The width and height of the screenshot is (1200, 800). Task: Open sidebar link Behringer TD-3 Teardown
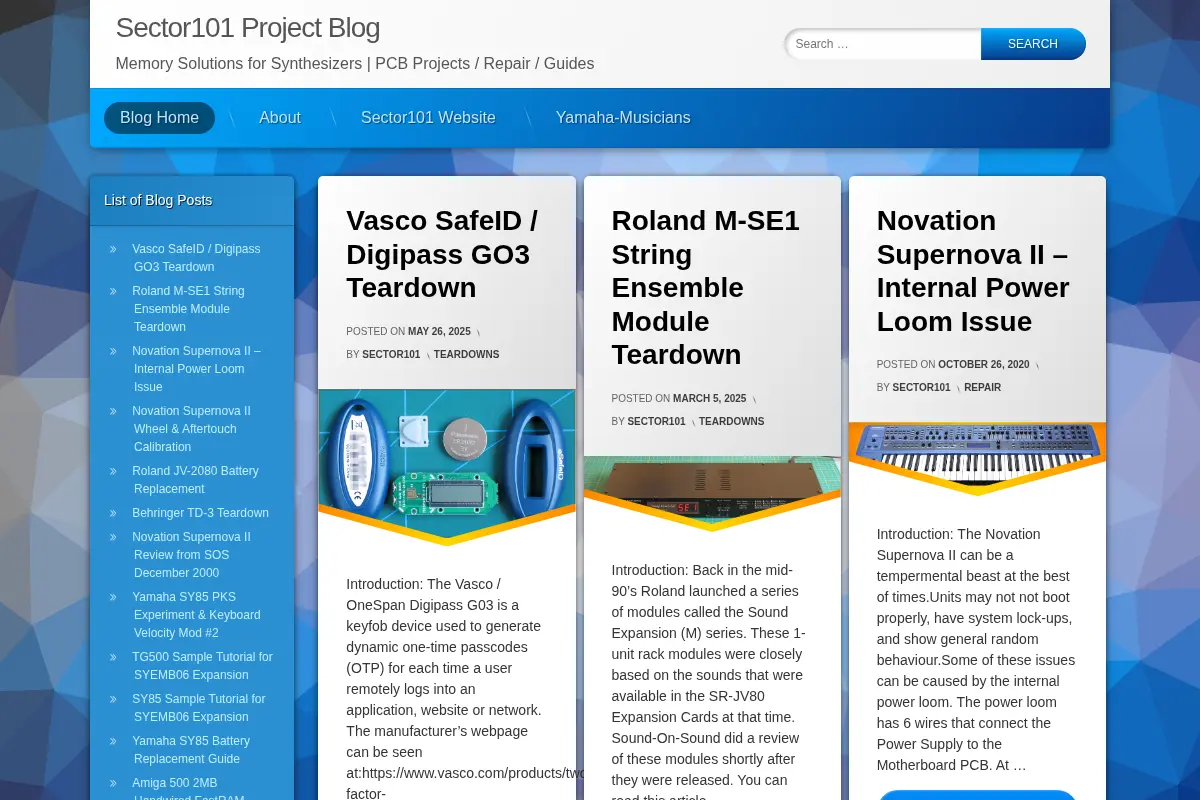[x=200, y=513]
